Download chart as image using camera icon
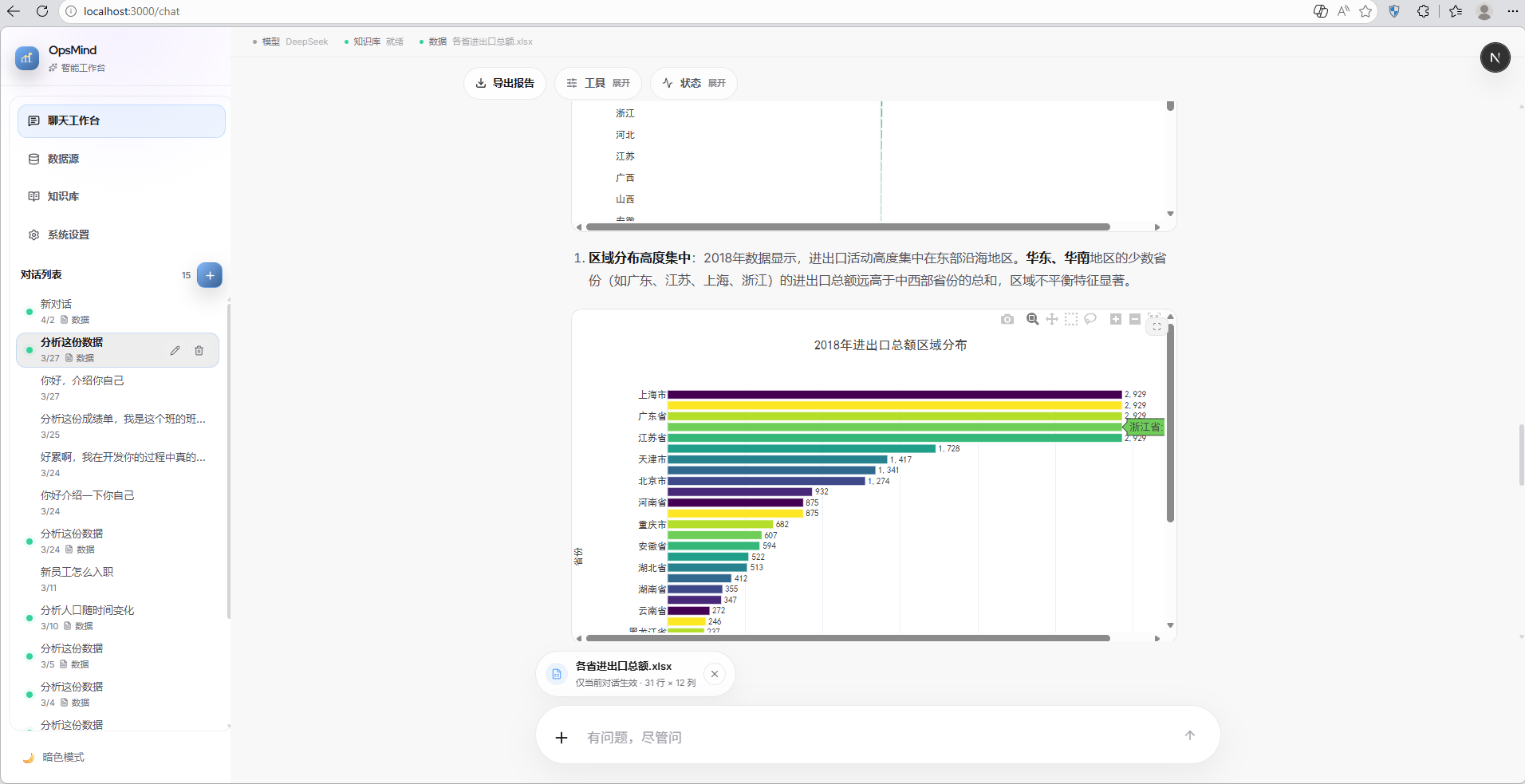Image resolution: width=1525 pixels, height=784 pixels. click(1007, 319)
